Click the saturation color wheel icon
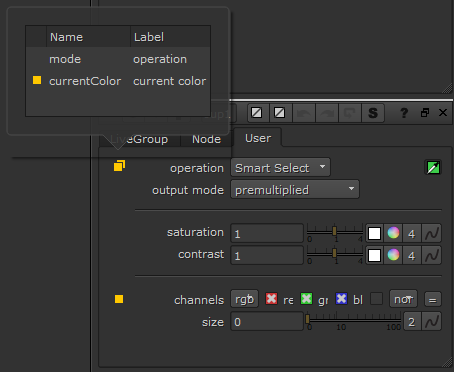454x372 pixels. tap(393, 233)
